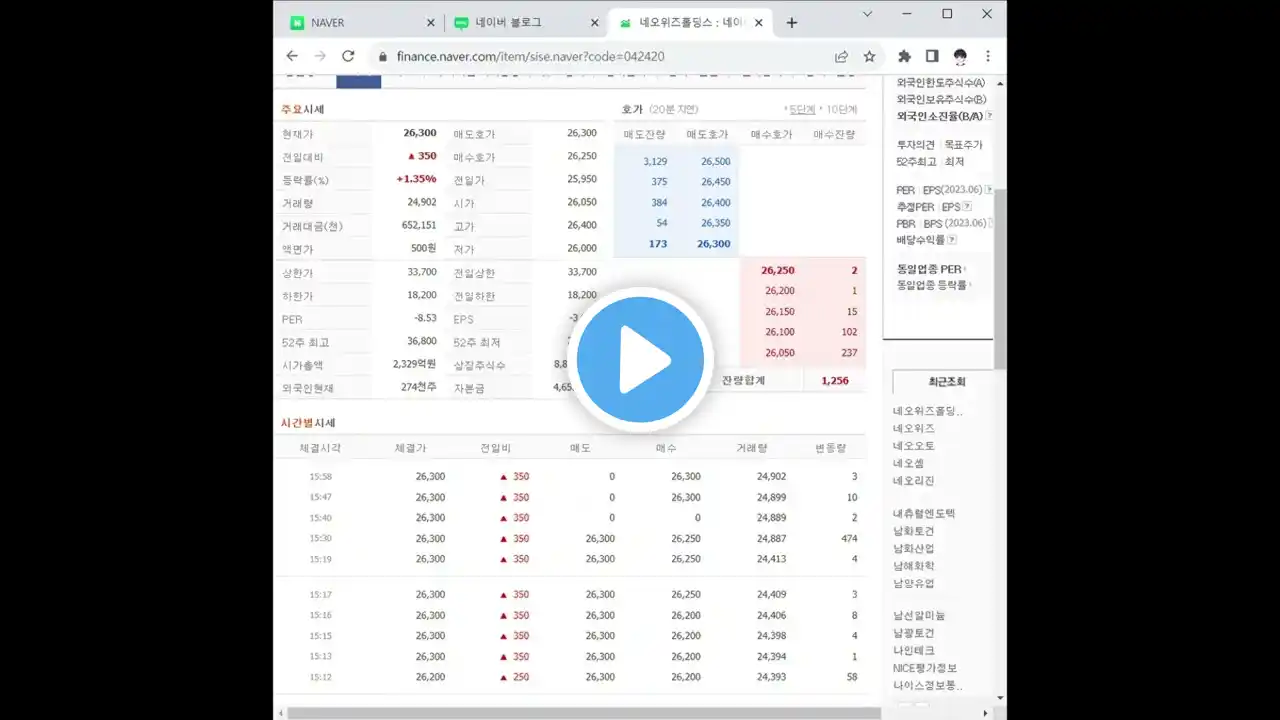The width and height of the screenshot is (1280, 720).
Task: Open 나이스정보통.. in the sidebar list
Action: click(x=927, y=685)
